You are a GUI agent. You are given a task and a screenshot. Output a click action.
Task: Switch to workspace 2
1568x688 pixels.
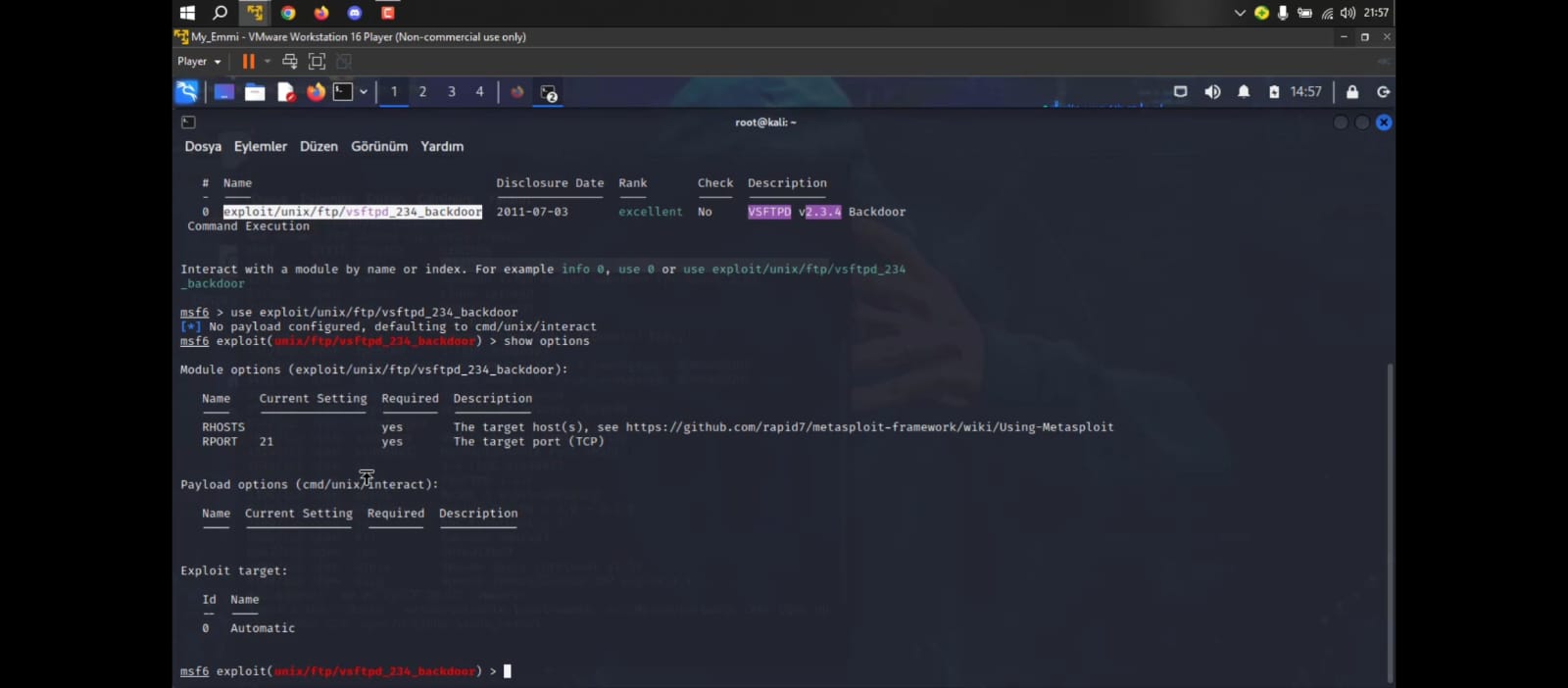(x=422, y=91)
